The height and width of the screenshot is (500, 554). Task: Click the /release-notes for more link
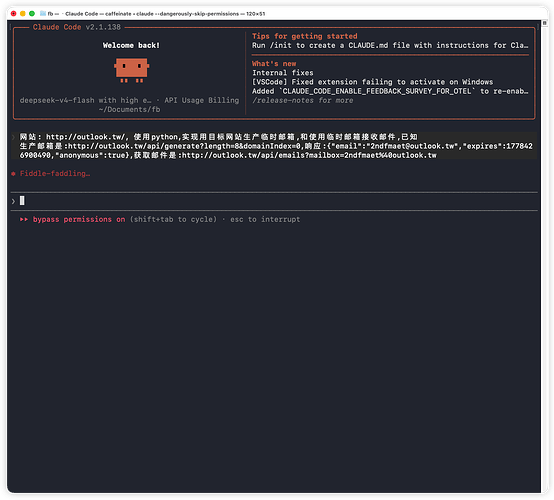pyautogui.click(x=302, y=100)
